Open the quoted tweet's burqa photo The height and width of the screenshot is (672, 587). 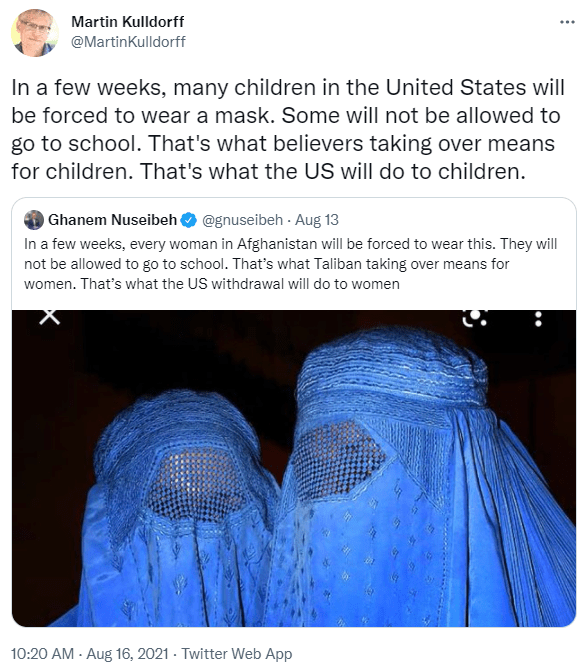point(294,468)
